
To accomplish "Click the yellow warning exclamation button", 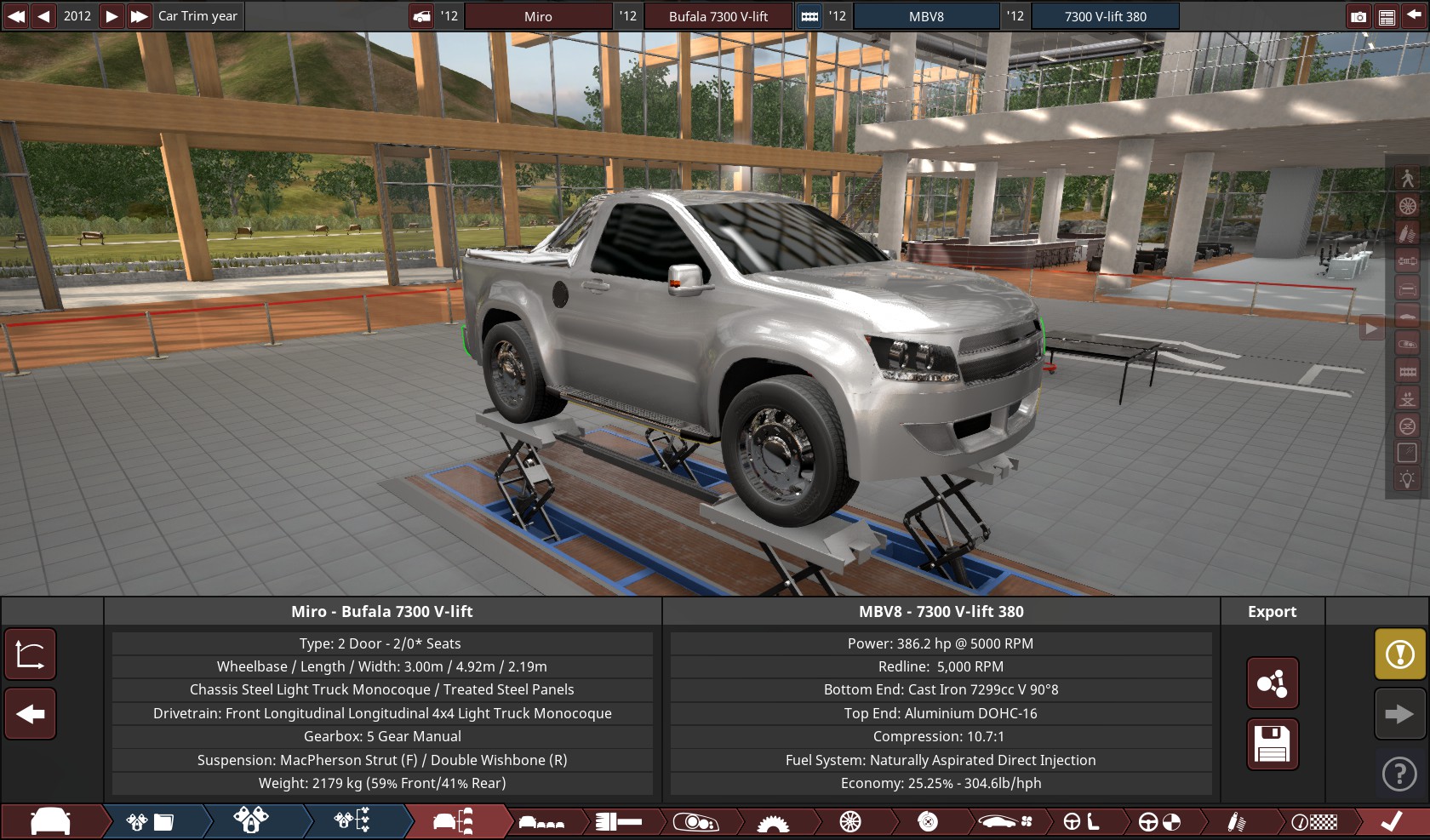I will click(x=1400, y=654).
